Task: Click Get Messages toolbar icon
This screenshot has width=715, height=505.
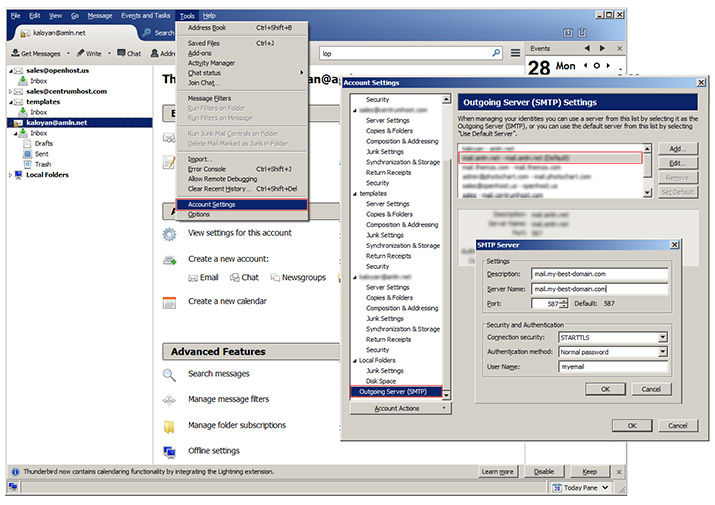Action: 16,53
